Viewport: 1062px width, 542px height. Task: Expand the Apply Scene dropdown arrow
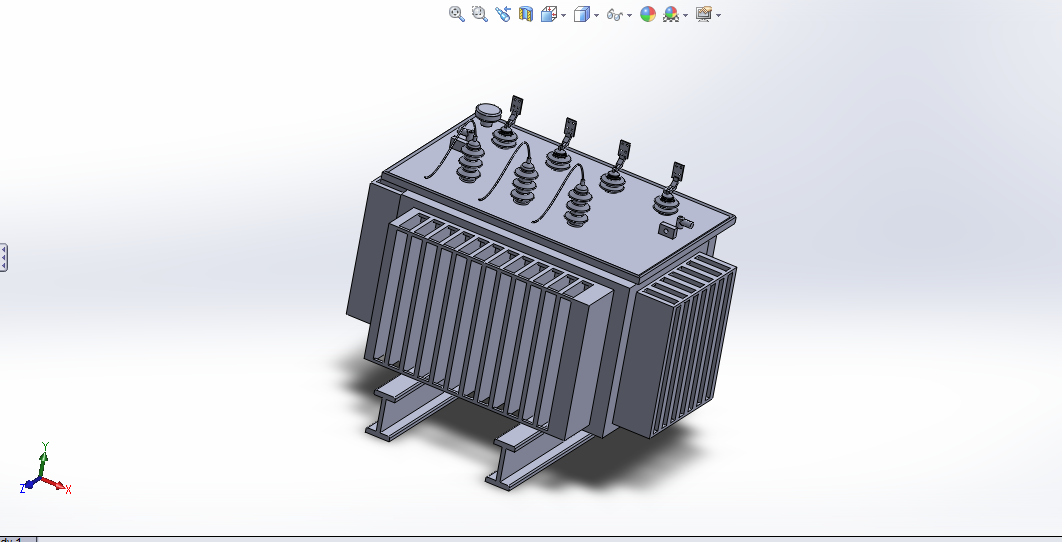coord(685,15)
